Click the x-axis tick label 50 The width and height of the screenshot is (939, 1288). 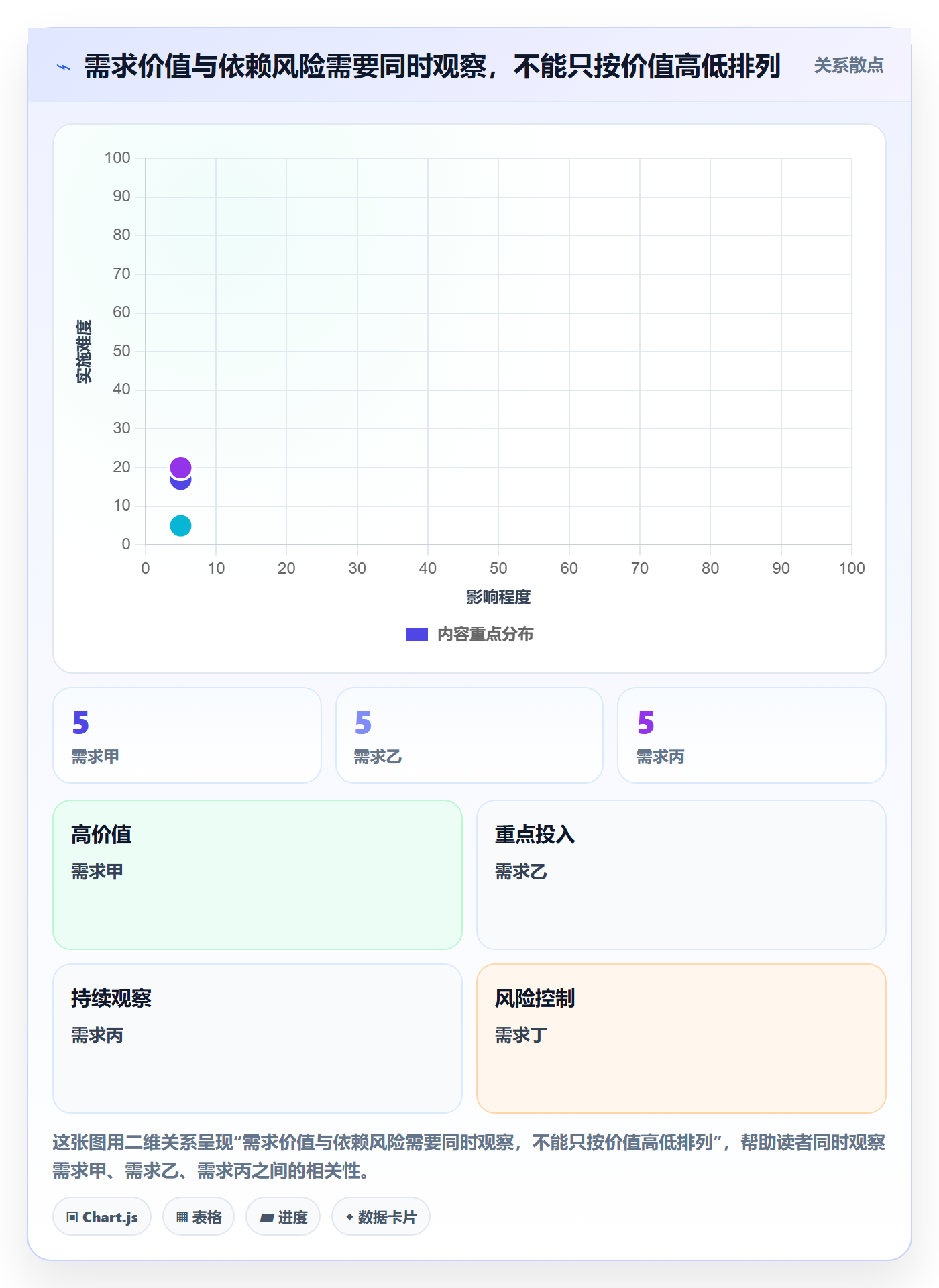[498, 568]
